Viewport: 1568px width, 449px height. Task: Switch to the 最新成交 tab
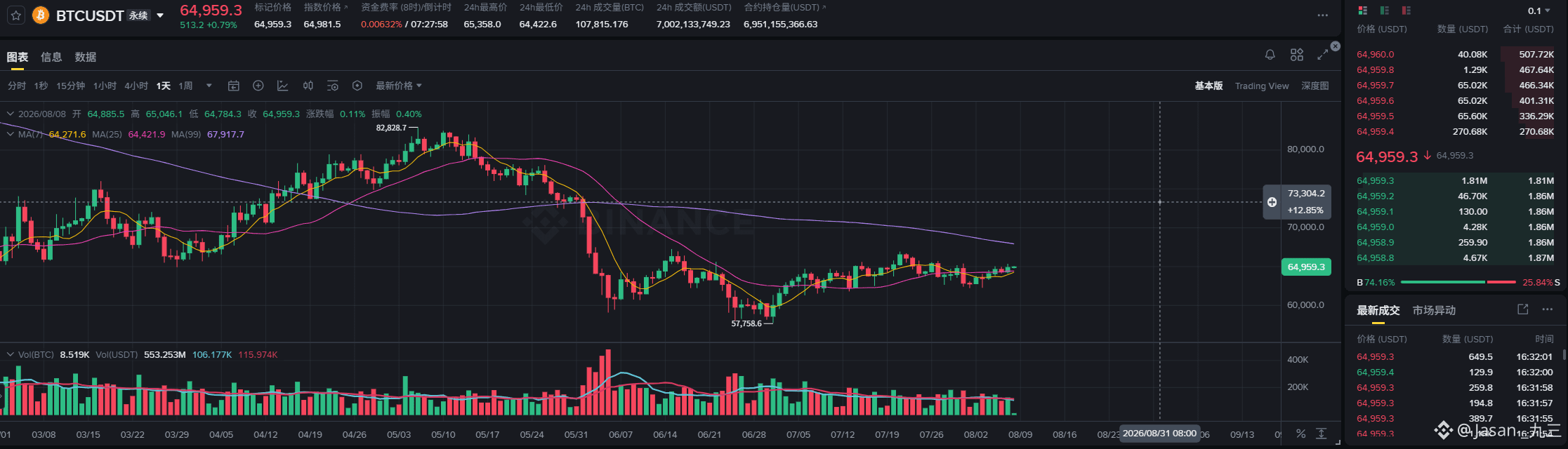[x=1378, y=310]
